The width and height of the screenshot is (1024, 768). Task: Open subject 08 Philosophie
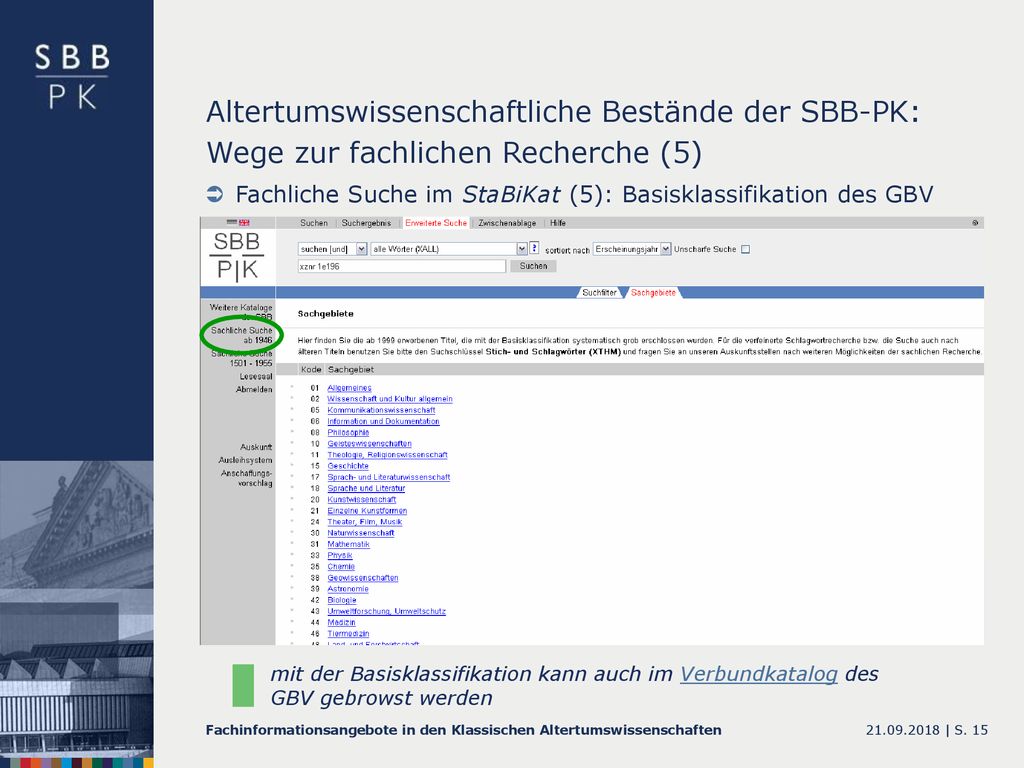(x=348, y=432)
